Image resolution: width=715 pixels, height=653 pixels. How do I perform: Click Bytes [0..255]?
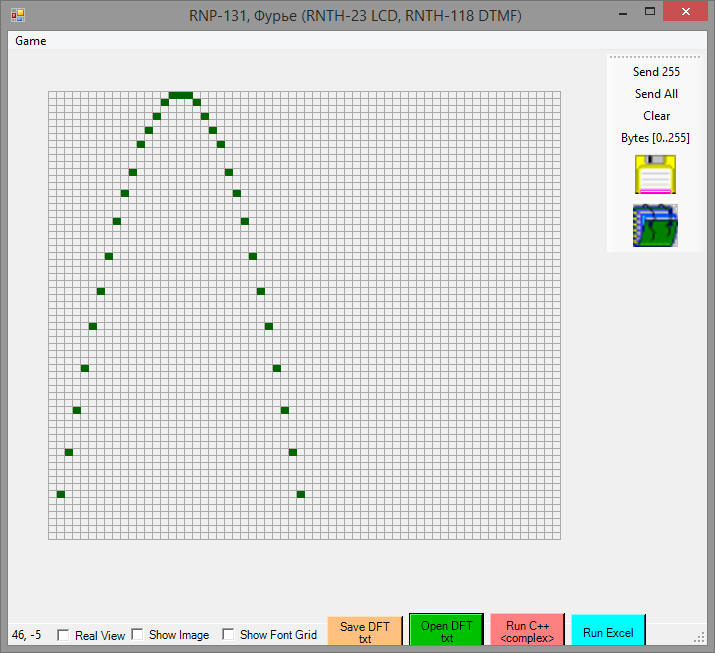coord(655,138)
